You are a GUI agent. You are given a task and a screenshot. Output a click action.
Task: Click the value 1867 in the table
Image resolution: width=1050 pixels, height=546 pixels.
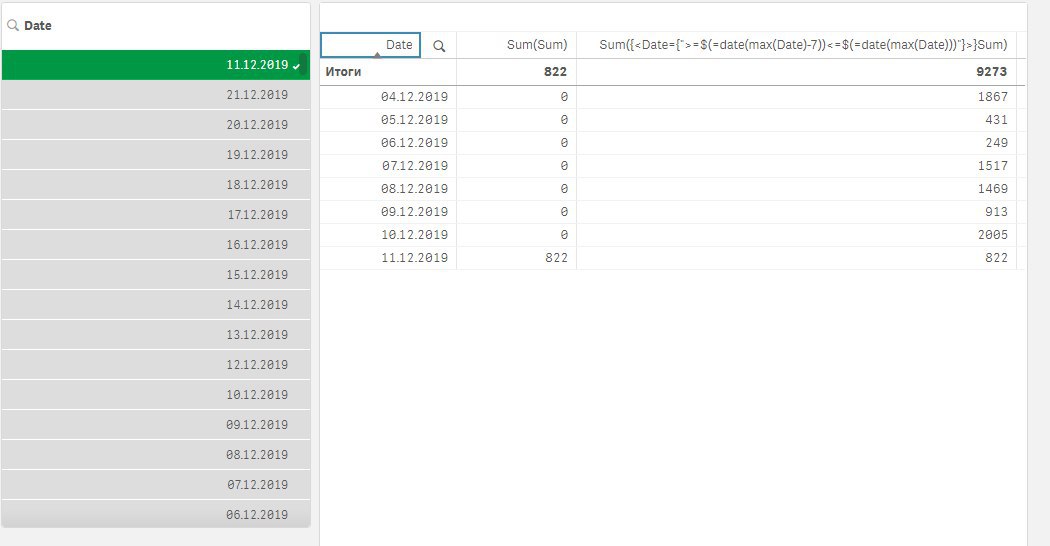point(992,97)
